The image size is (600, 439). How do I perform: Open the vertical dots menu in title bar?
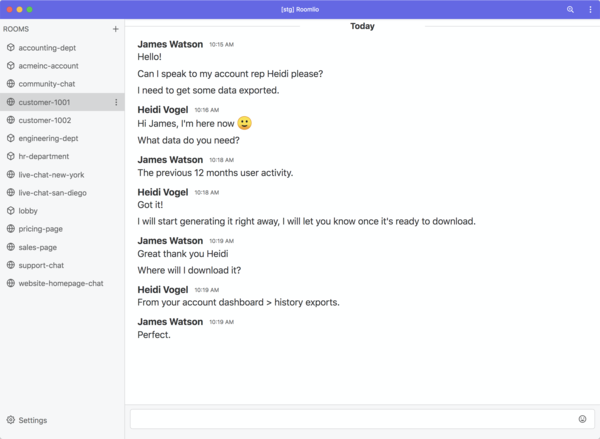(588, 9)
